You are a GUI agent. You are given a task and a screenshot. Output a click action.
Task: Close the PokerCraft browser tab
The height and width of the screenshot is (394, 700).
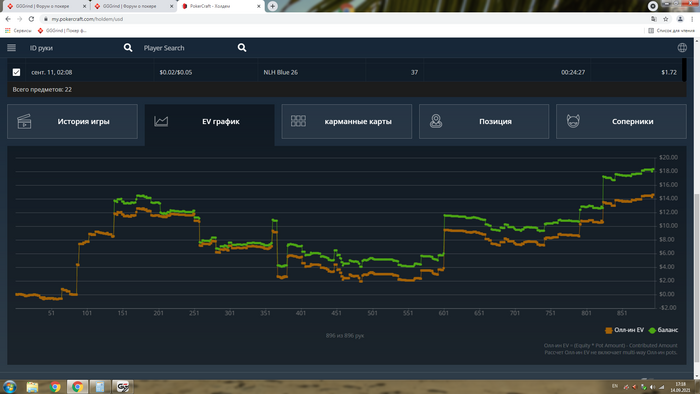(258, 6)
